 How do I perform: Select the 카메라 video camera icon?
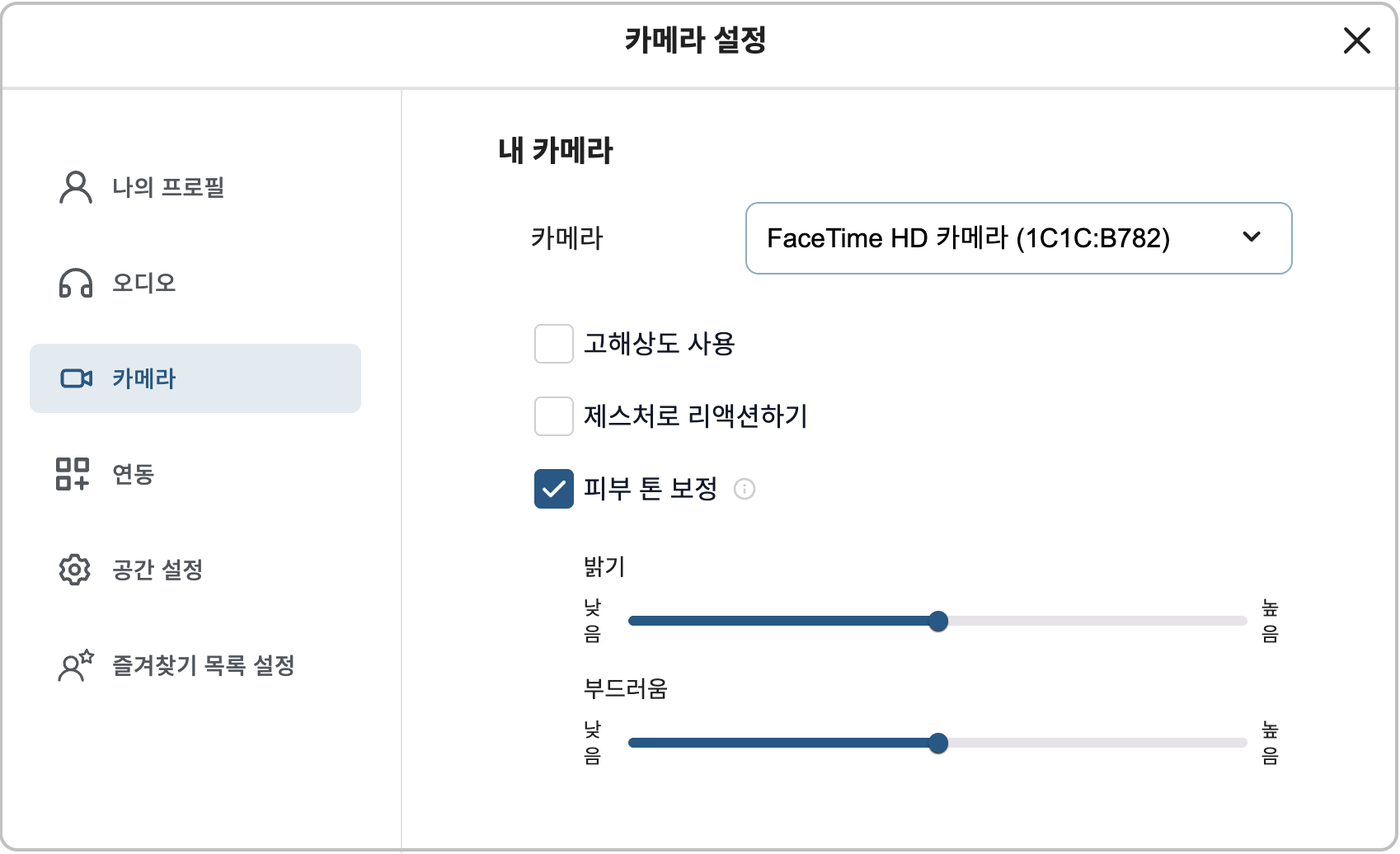(x=75, y=378)
